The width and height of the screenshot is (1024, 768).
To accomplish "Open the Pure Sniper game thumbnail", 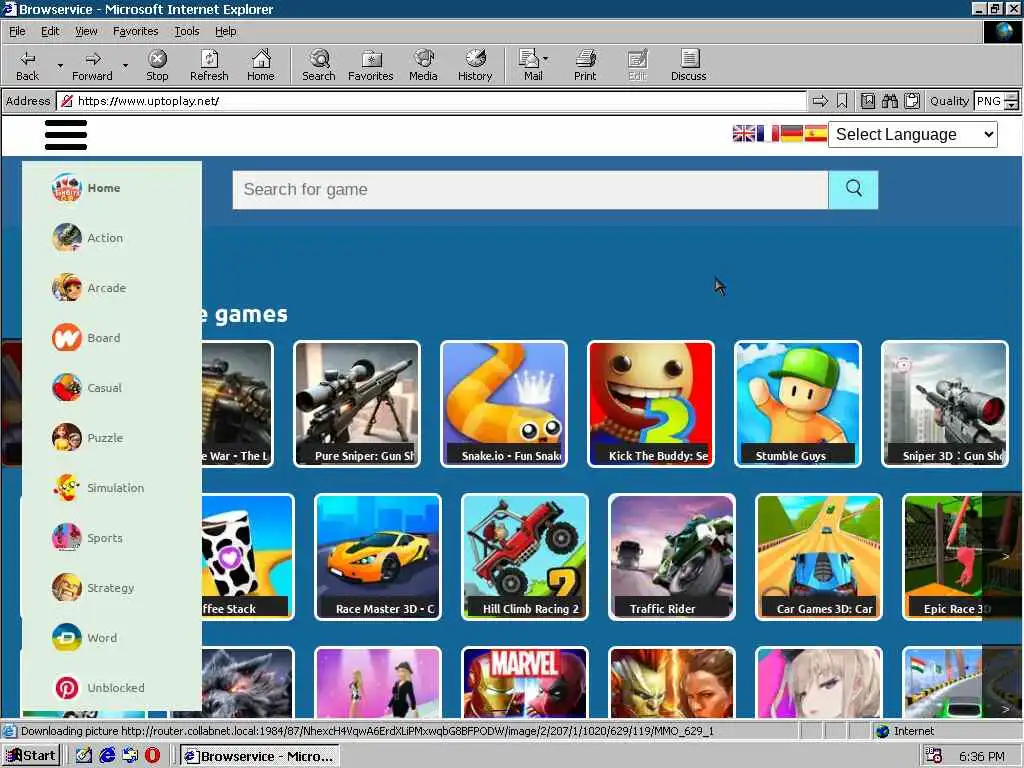I will pos(357,404).
